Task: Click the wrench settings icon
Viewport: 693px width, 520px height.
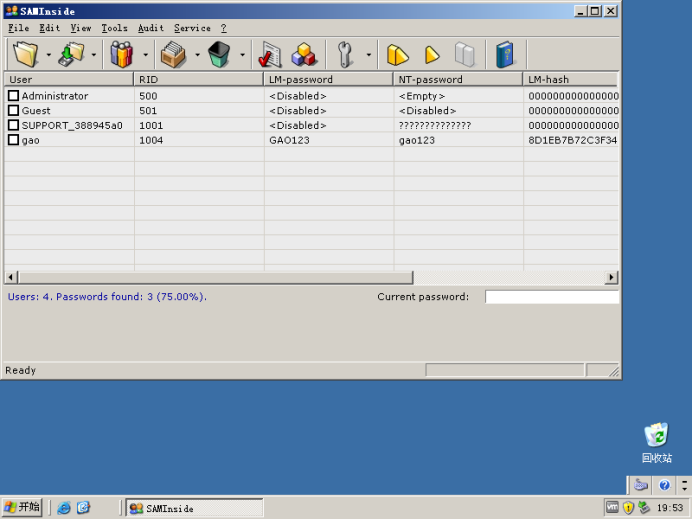Action: (346, 54)
